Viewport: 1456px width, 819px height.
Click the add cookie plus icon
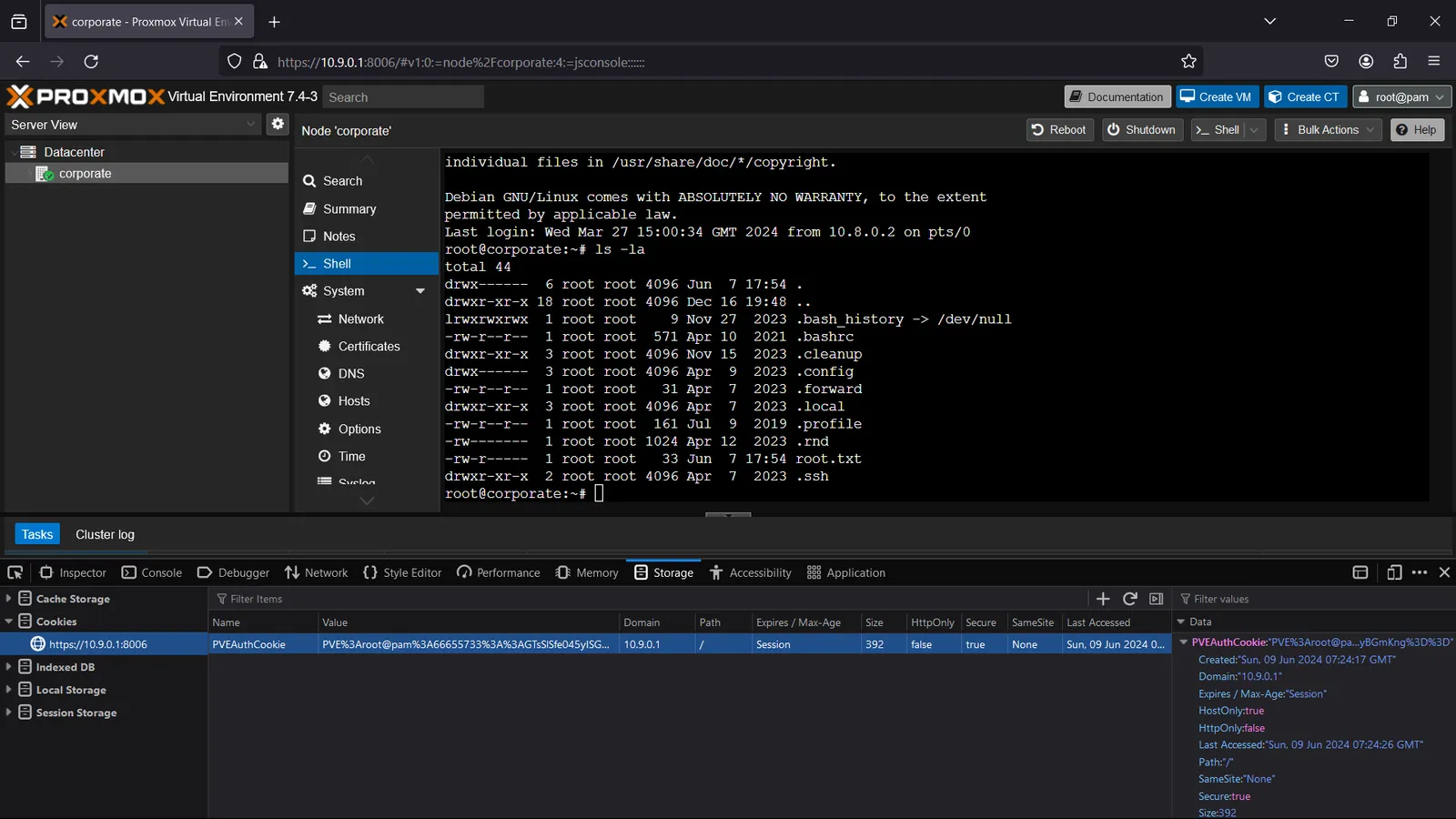click(1103, 599)
